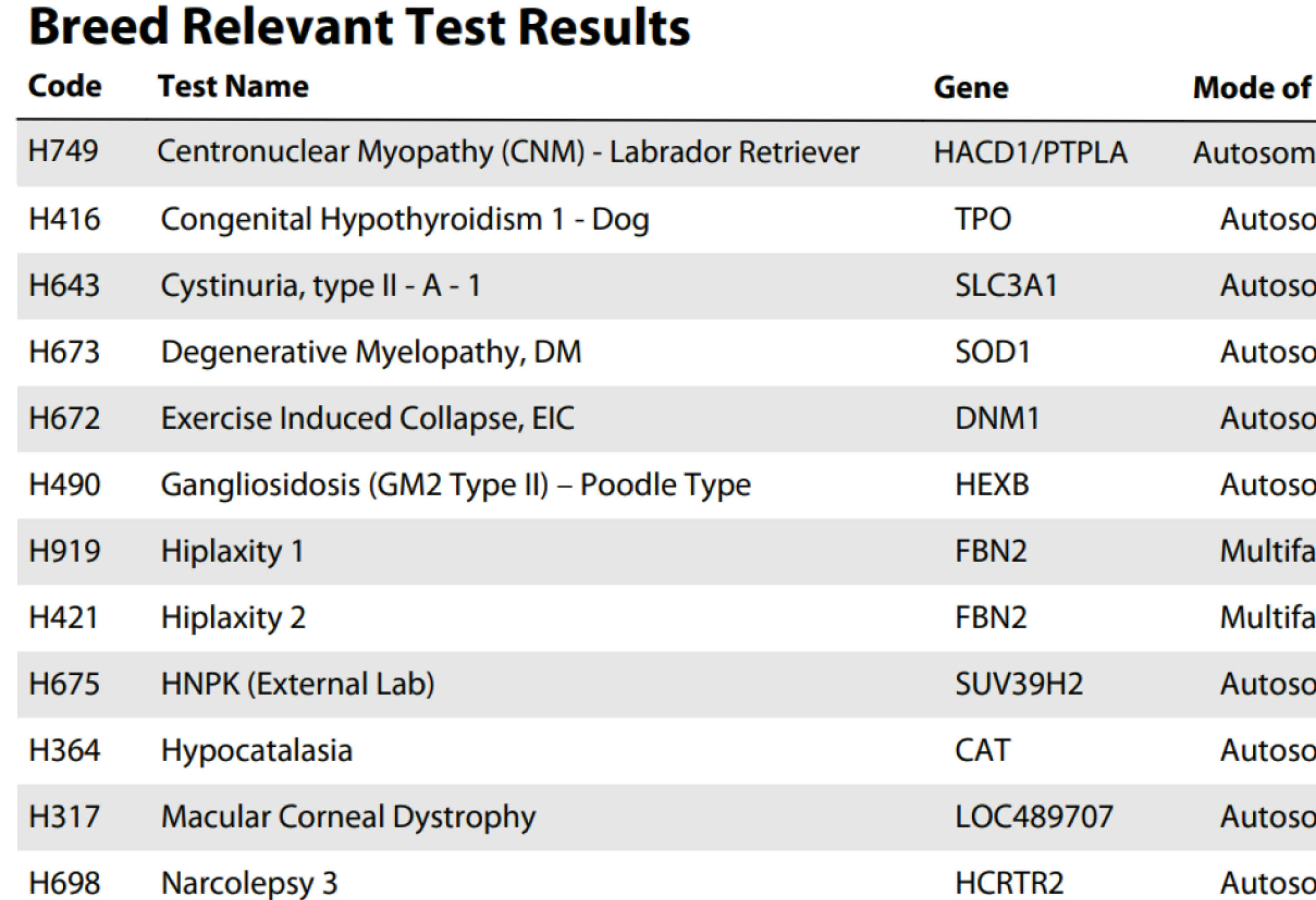Screen dimensions: 1316x900
Task: Select the 'Congenital Hypothyroidism 1 - Dog' row
Action: [405, 219]
